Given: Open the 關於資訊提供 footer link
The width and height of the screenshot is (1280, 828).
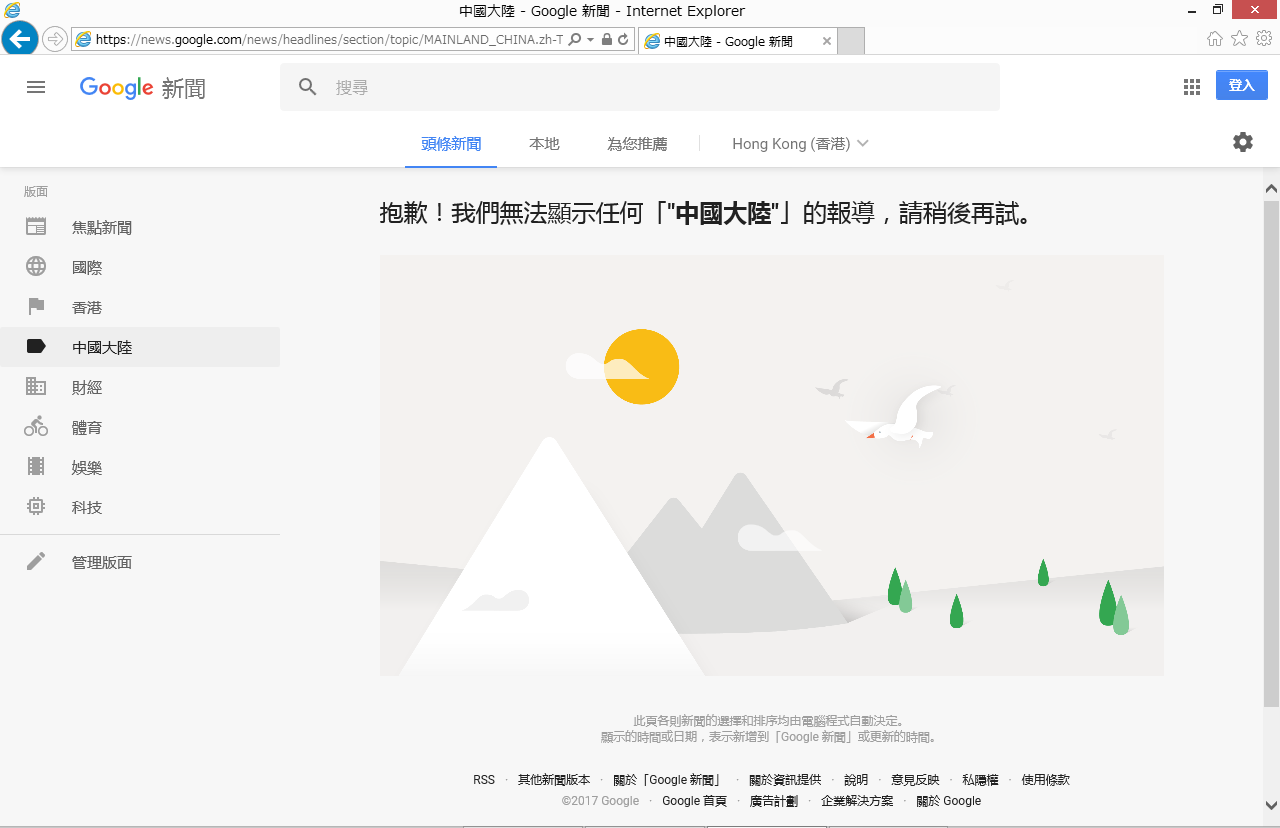Looking at the screenshot, I should [x=785, y=780].
